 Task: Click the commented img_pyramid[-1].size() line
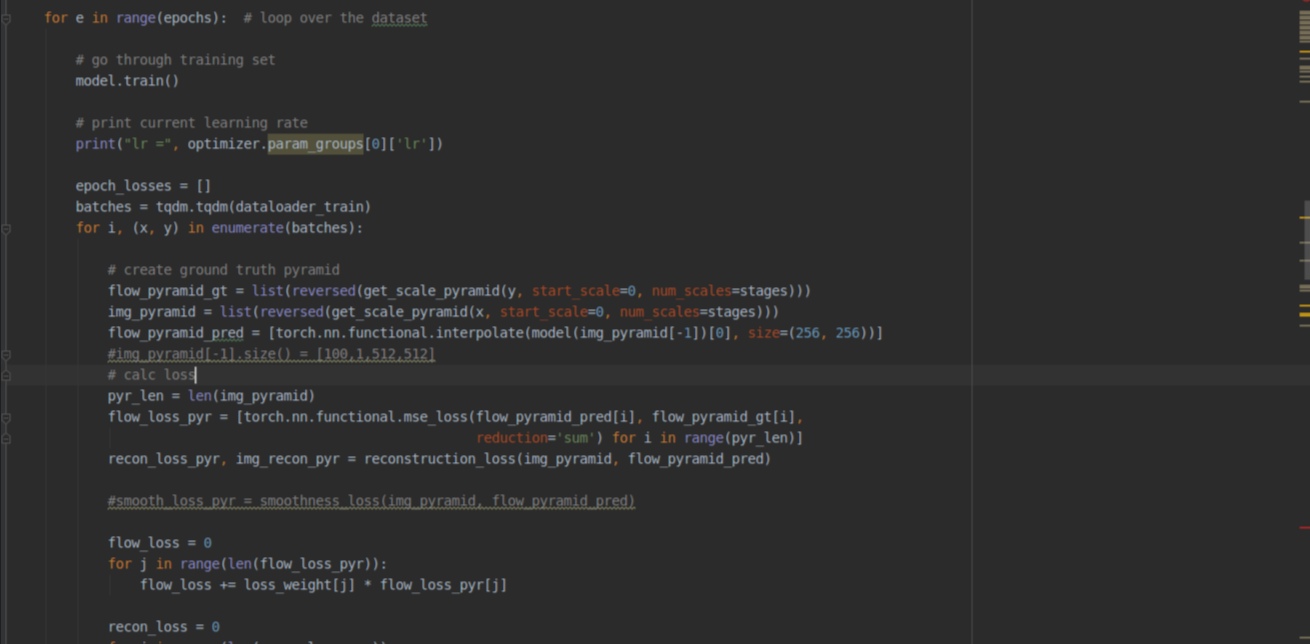[271, 354]
